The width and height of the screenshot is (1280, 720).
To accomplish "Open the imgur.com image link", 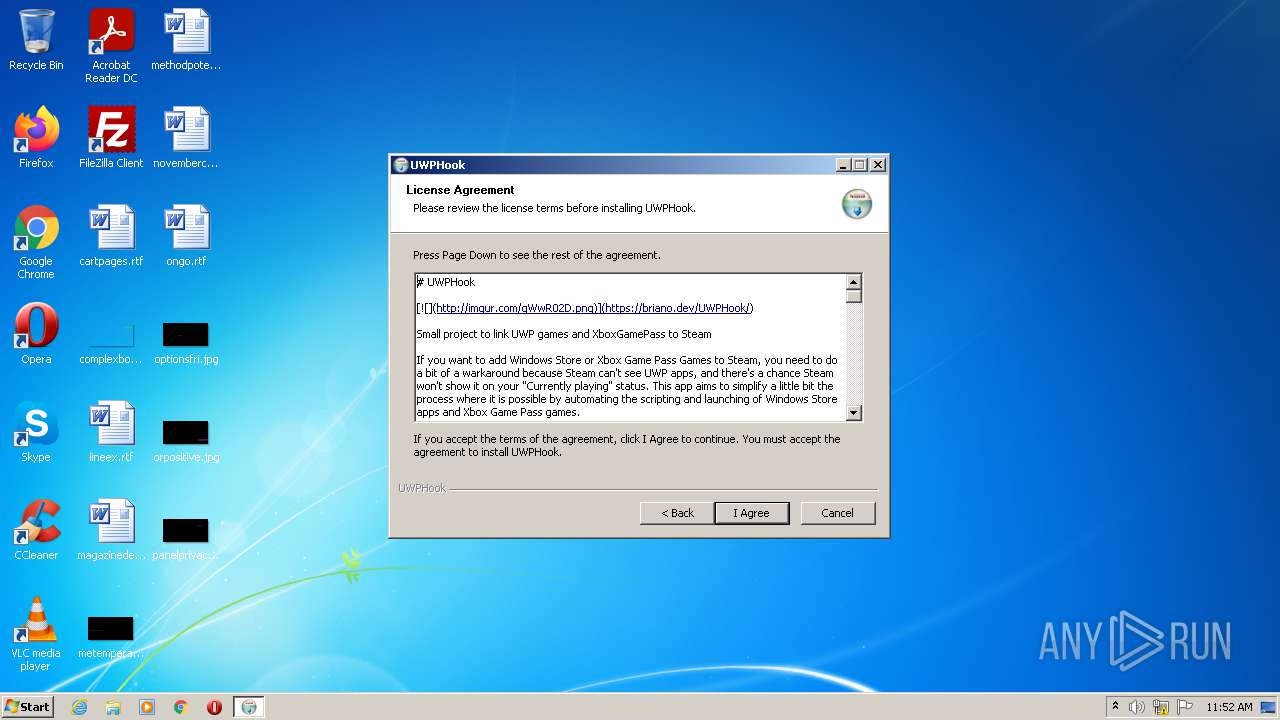I will point(517,308).
